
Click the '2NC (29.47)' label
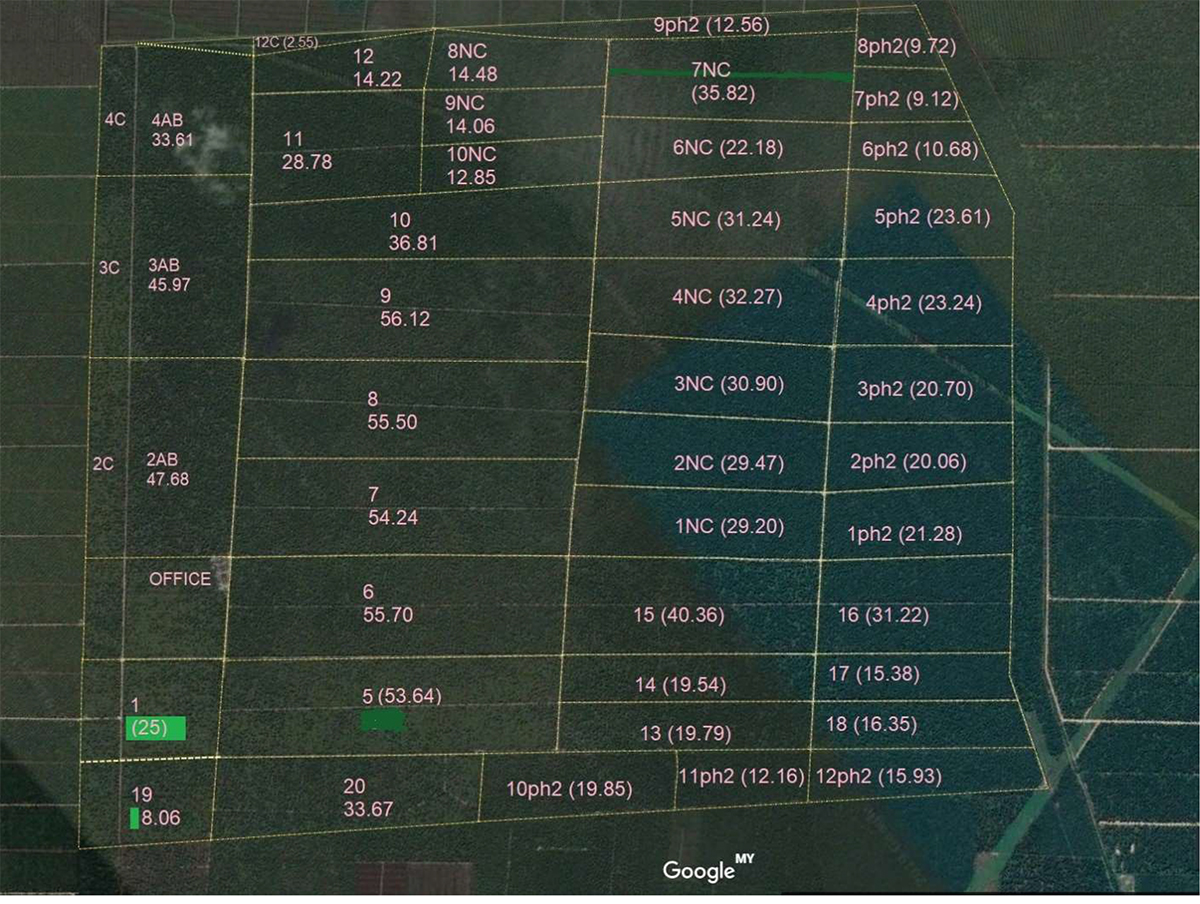click(729, 464)
